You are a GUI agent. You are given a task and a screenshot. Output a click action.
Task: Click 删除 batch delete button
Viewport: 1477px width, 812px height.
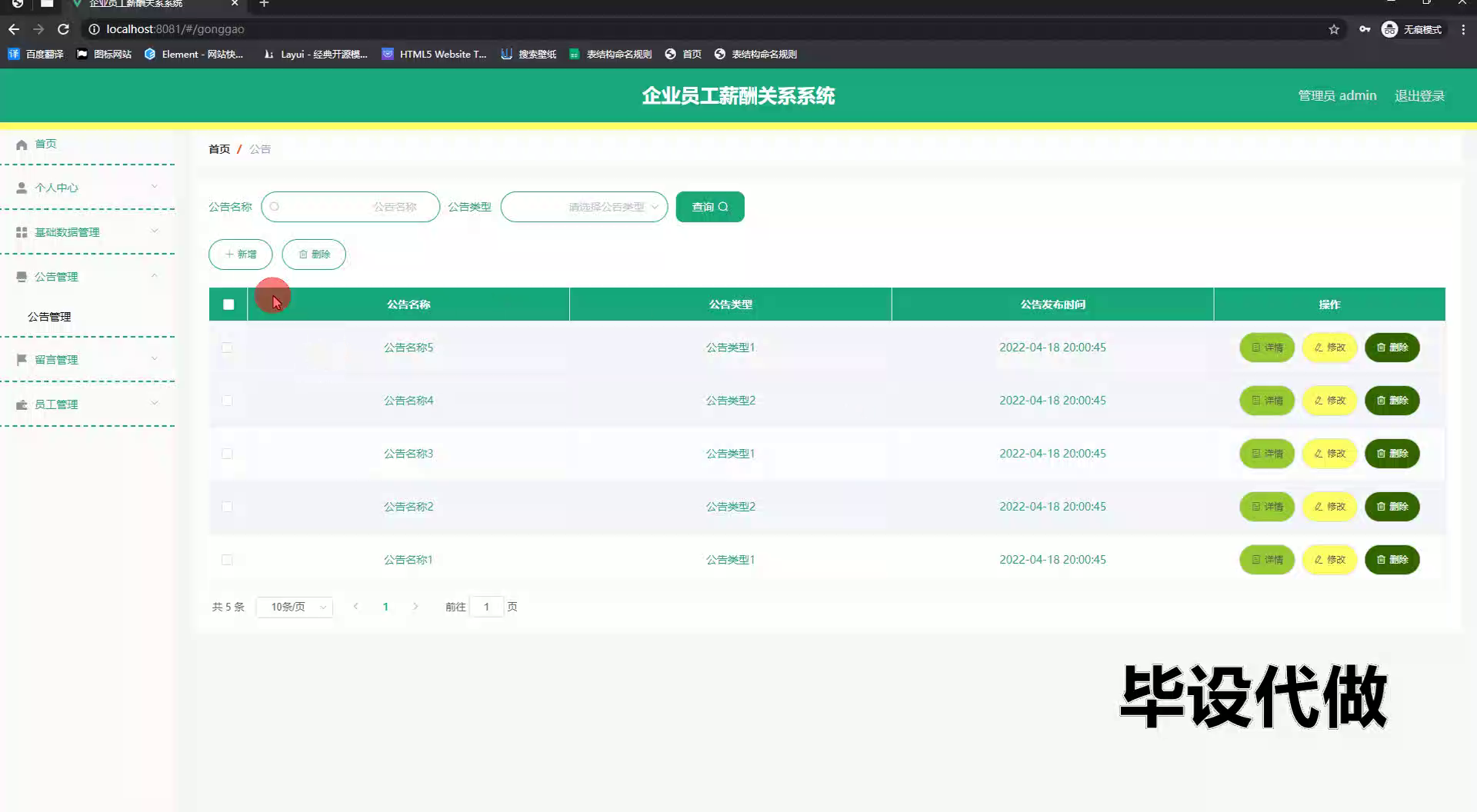click(x=314, y=255)
